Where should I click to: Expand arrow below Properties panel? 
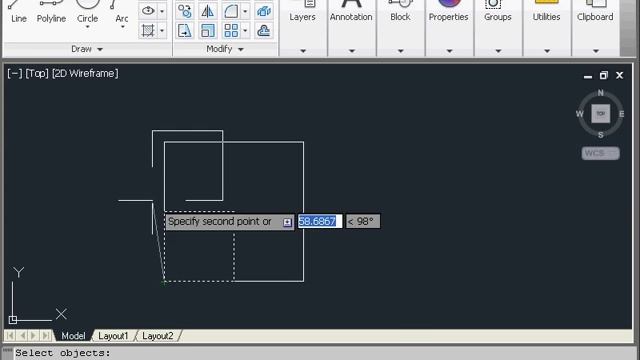[x=449, y=51]
